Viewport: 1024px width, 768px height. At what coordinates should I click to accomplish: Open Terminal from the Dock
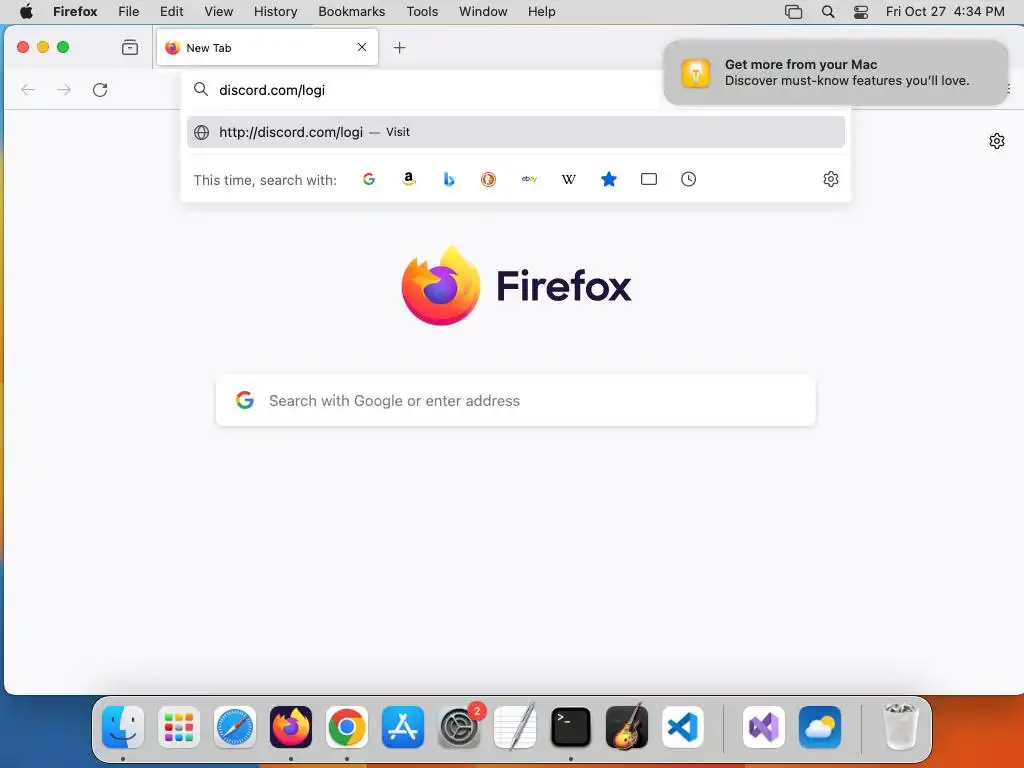(x=571, y=727)
